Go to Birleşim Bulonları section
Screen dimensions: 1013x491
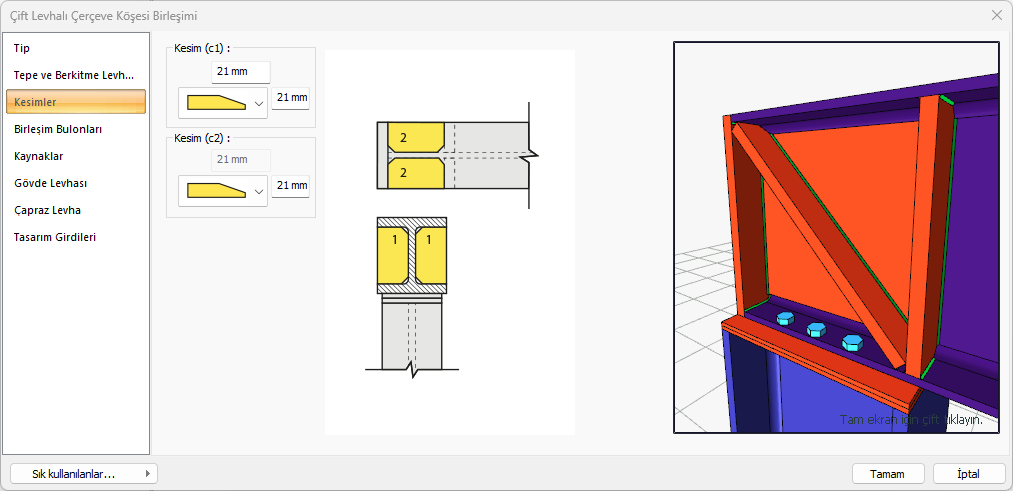(58, 129)
